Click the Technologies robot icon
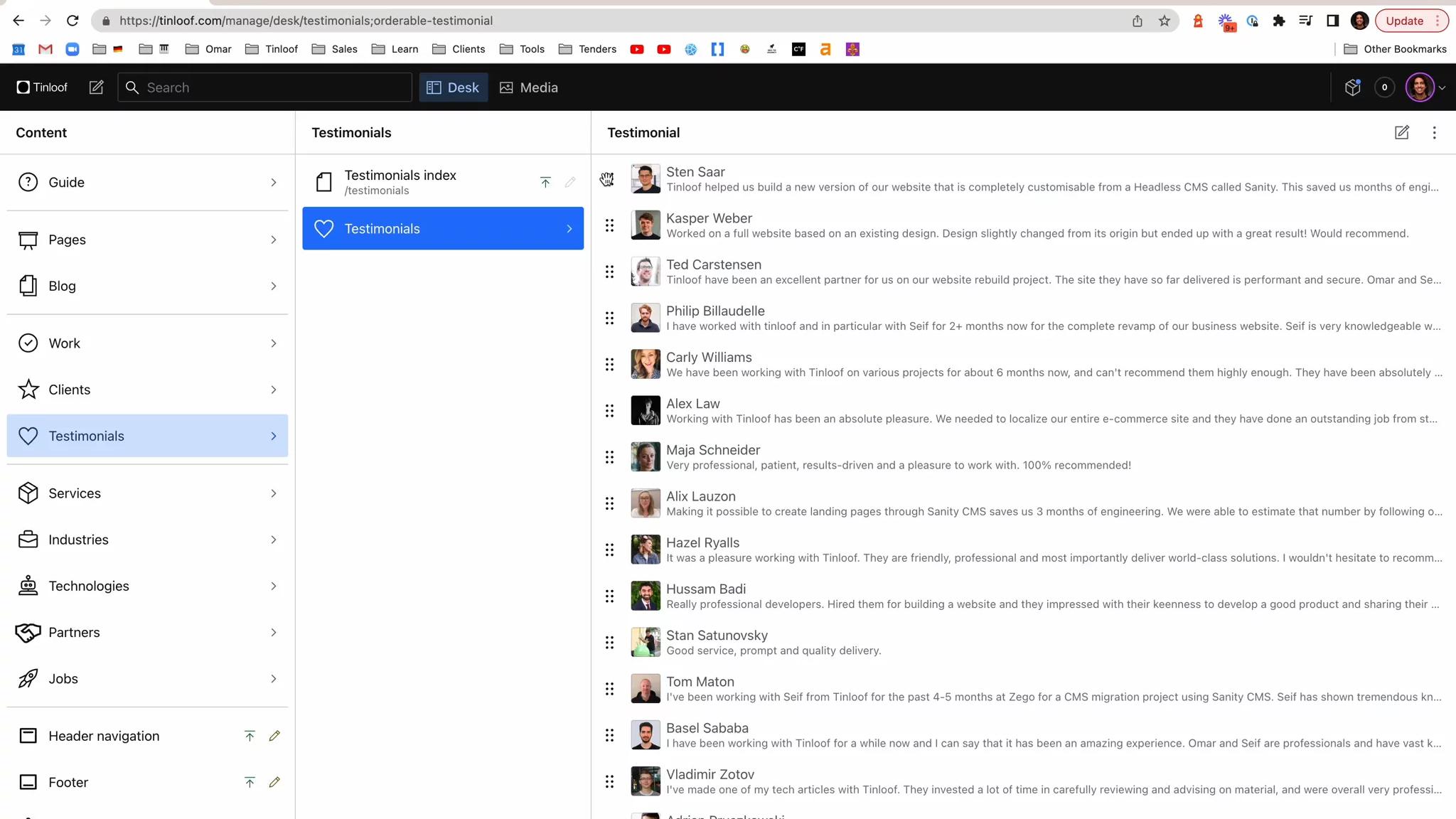Image resolution: width=1456 pixels, height=819 pixels. pos(28,586)
